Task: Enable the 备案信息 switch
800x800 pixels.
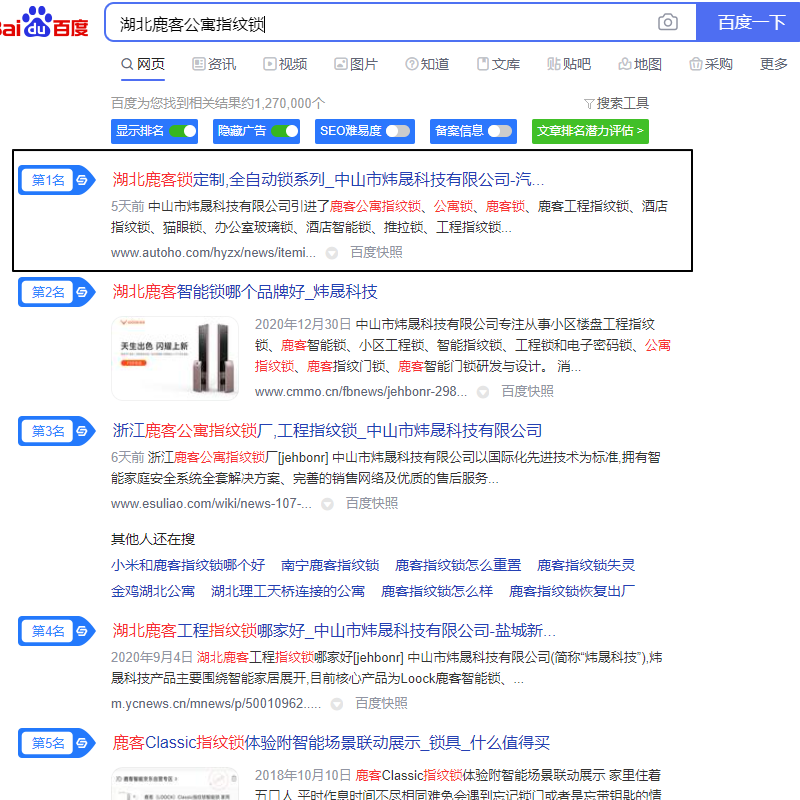Action: click(500, 131)
